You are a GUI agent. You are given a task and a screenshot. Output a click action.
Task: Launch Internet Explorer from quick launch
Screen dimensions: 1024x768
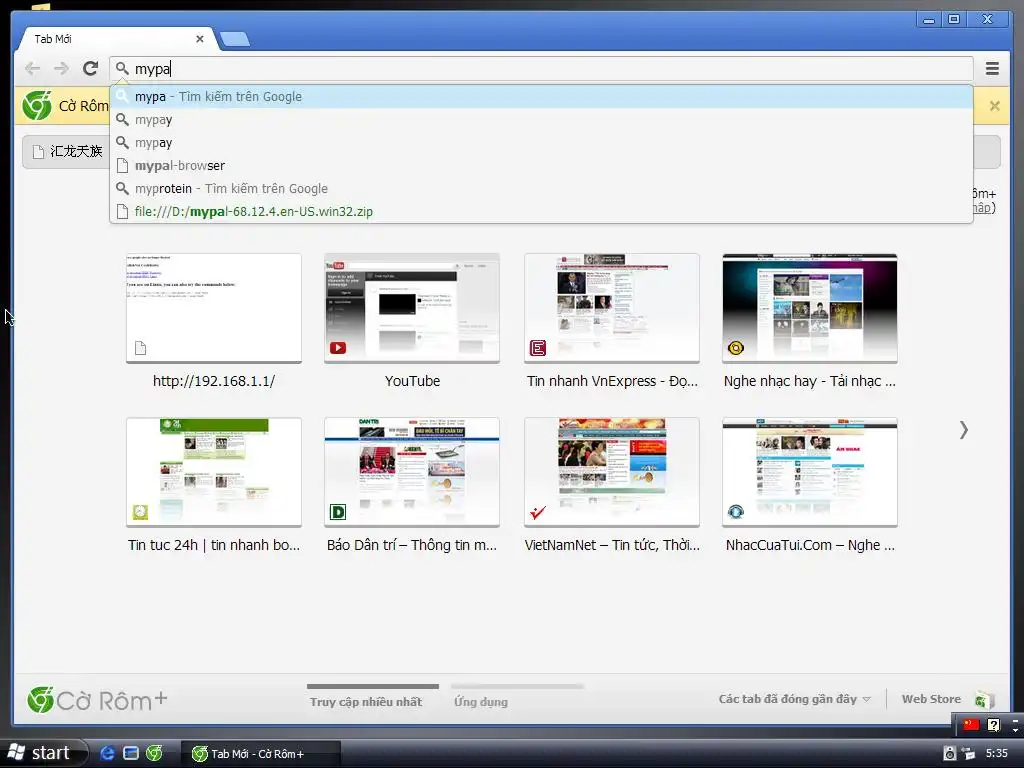[107, 753]
